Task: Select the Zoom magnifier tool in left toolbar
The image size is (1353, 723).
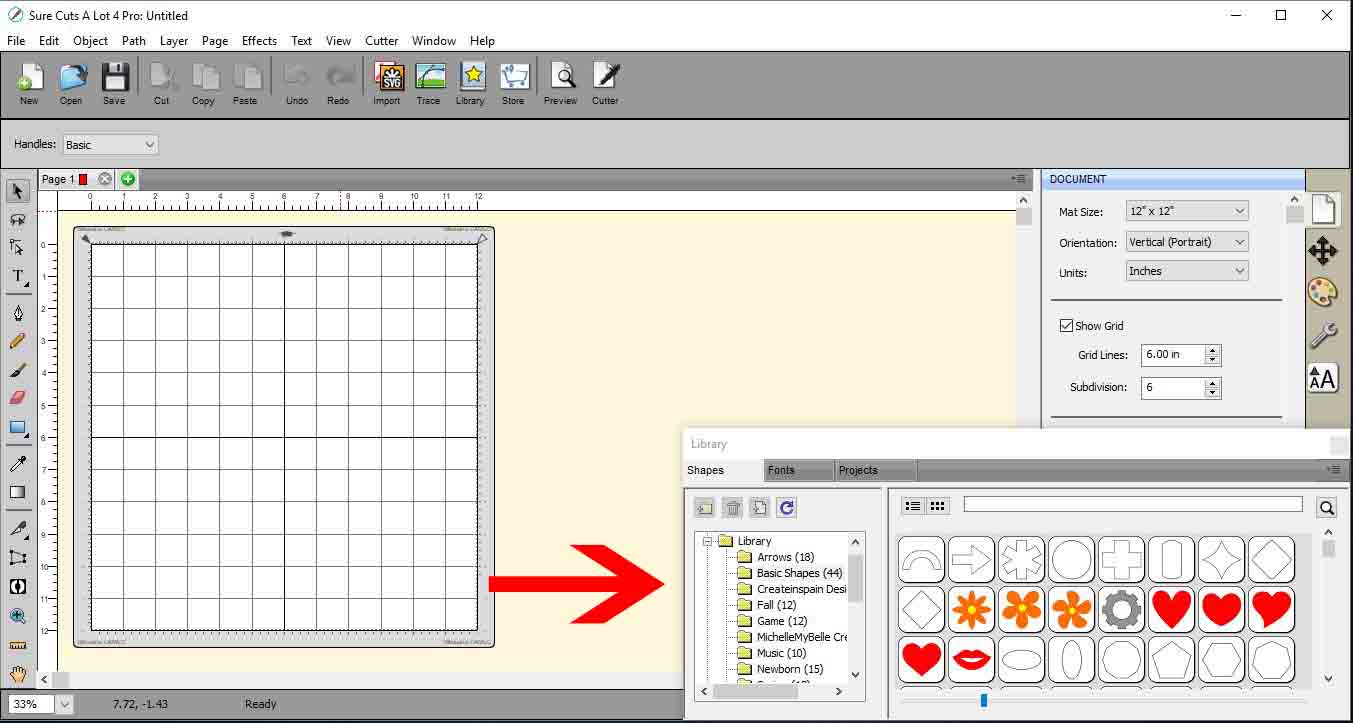Action: (18, 617)
